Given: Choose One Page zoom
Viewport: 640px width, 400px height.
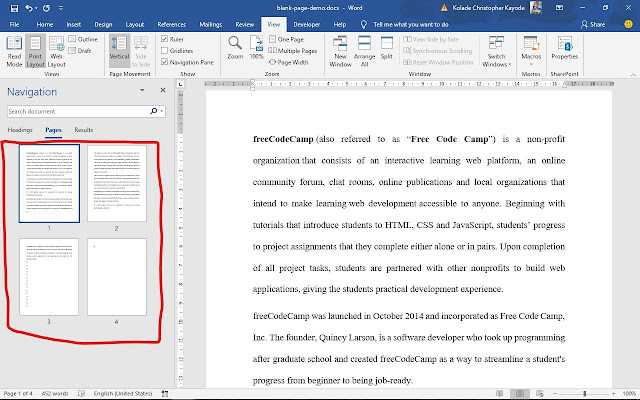Looking at the screenshot, I should tap(286, 39).
